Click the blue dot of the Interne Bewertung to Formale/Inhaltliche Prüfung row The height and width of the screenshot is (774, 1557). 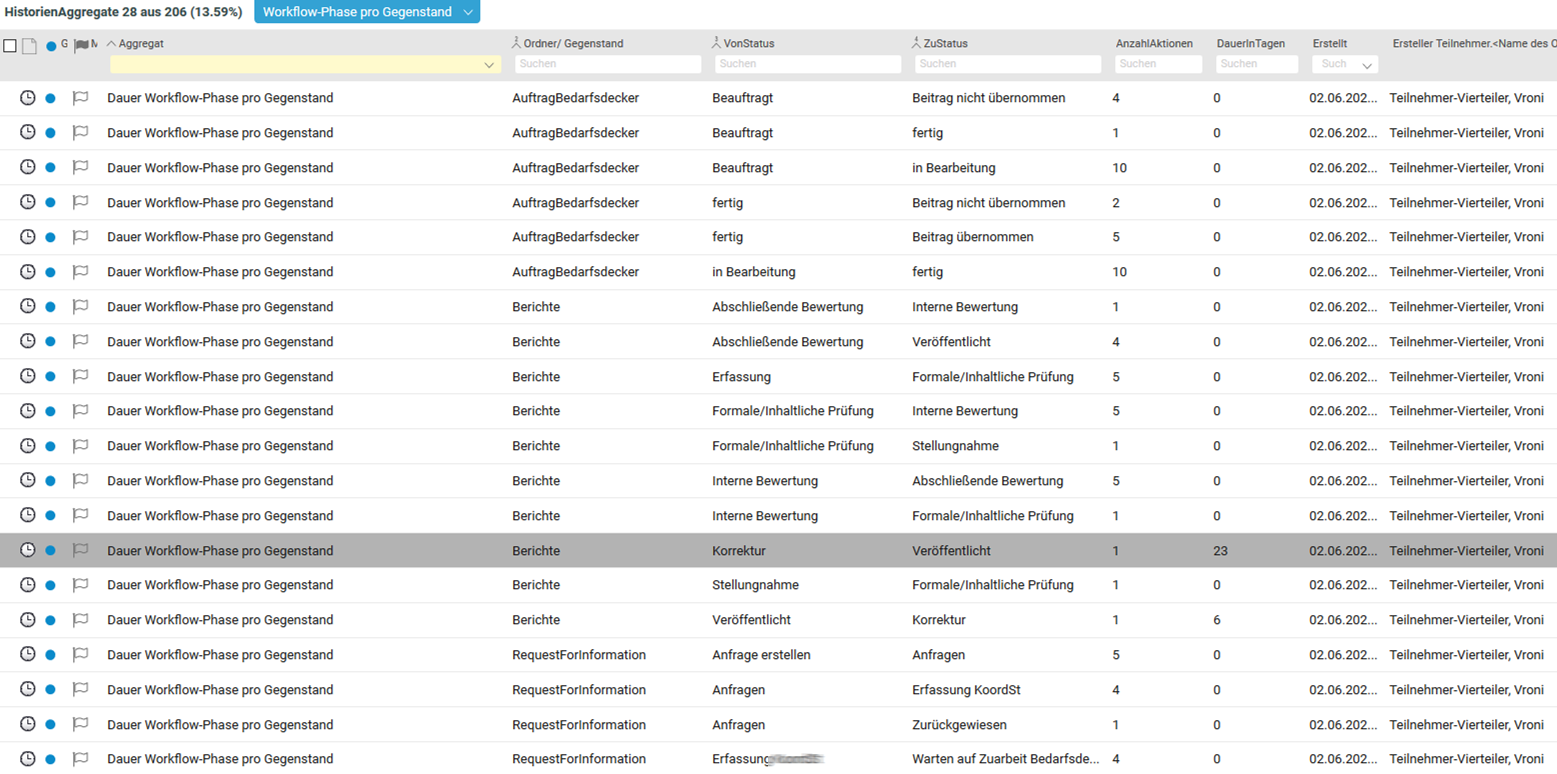(51, 516)
